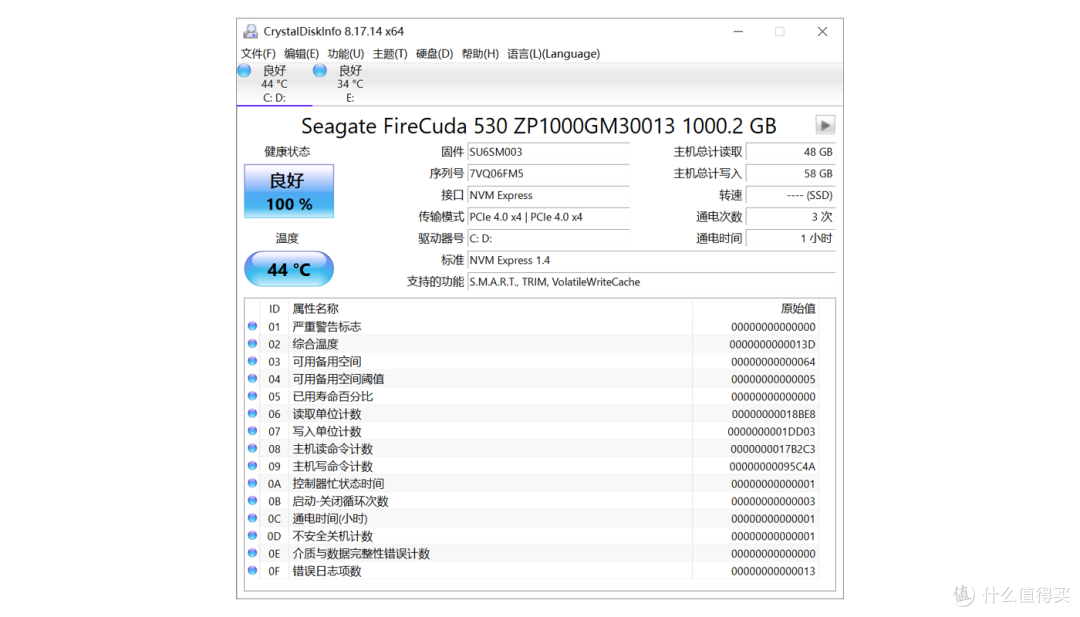Image resolution: width=1080 pixels, height=617 pixels.
Task: Go to next disk with the arrow button
Action: coord(825,125)
